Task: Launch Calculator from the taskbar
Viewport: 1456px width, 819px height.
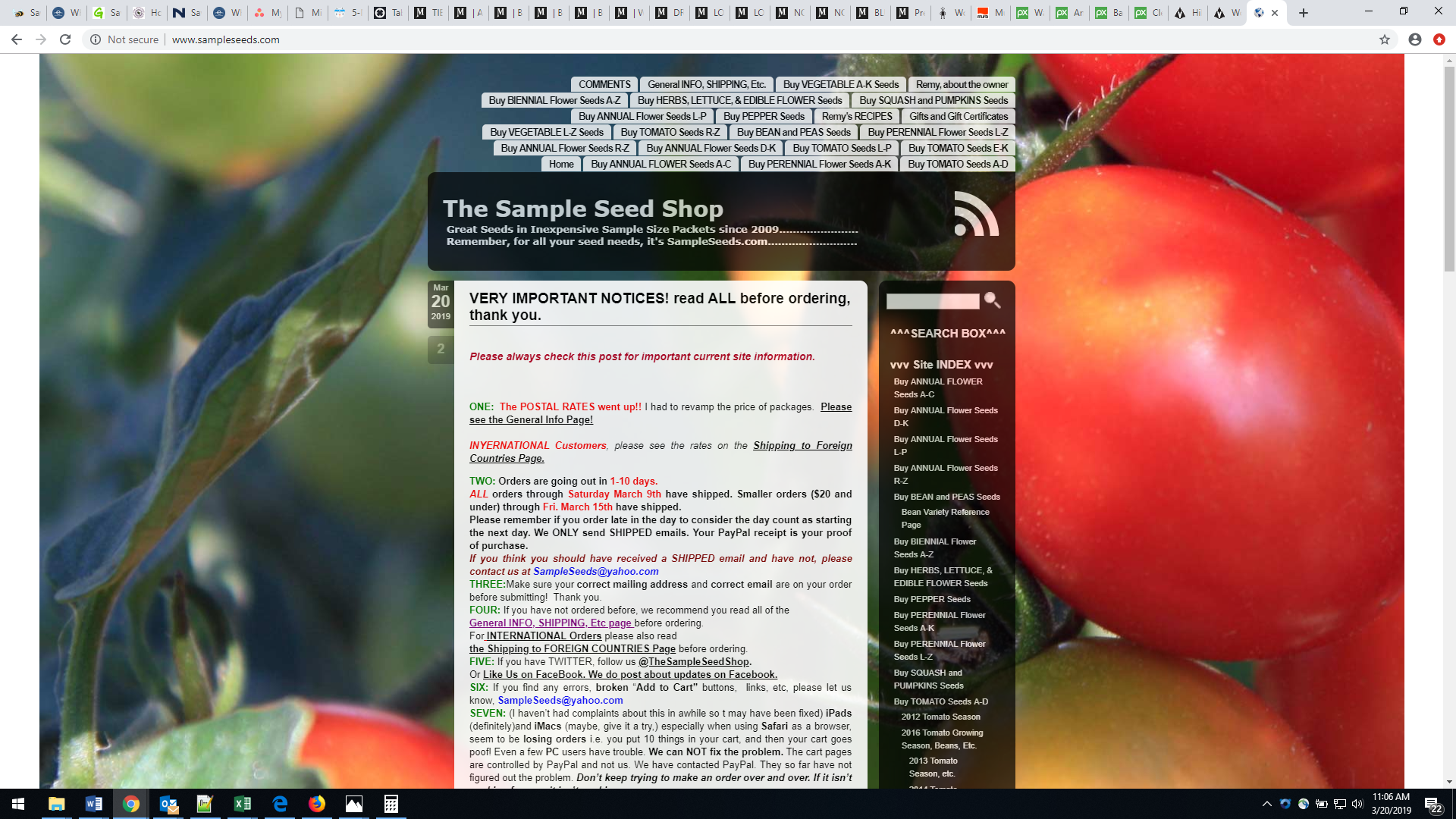Action: coord(391,804)
